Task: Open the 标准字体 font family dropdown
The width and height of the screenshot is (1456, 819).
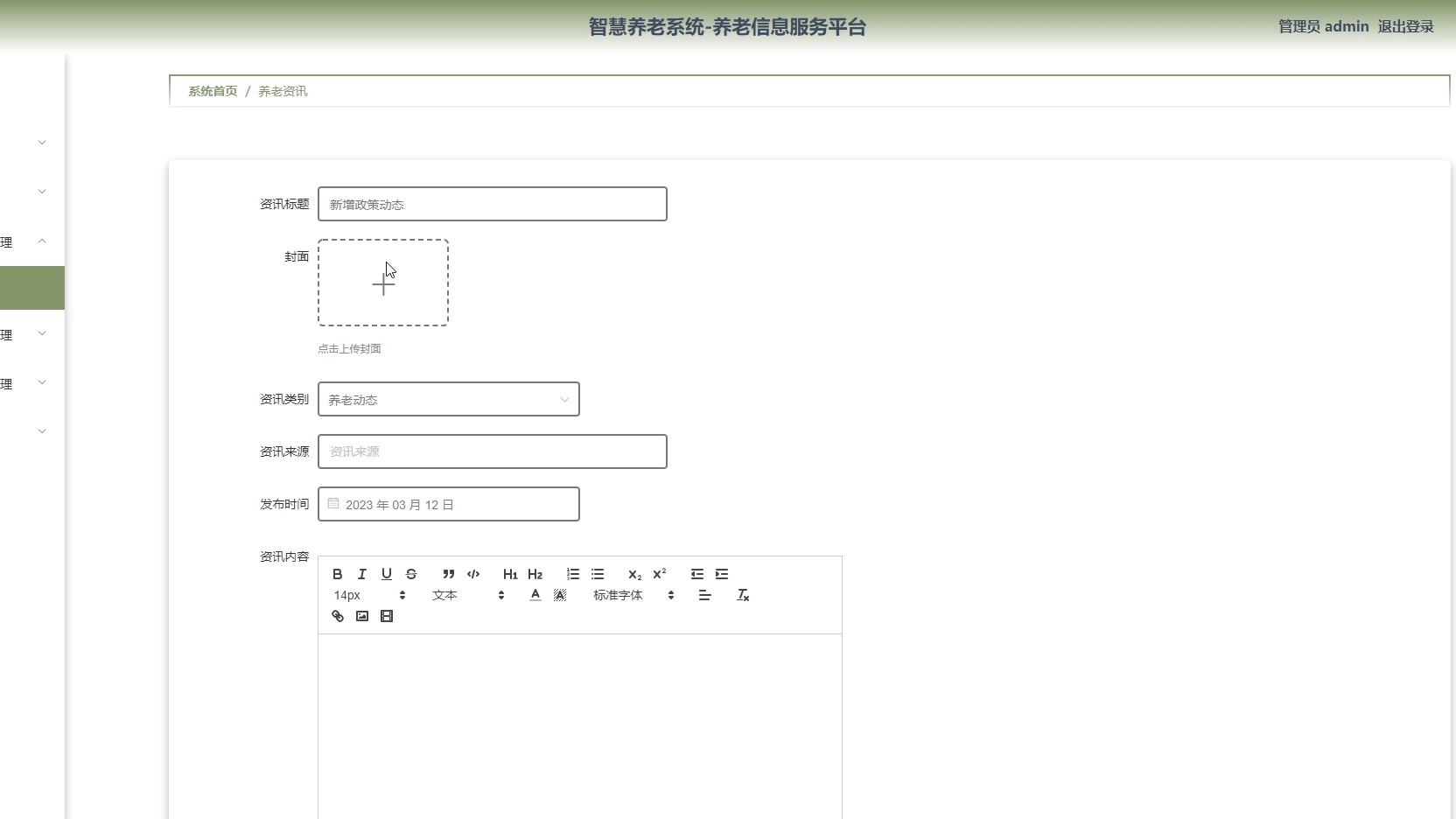Action: (633, 595)
